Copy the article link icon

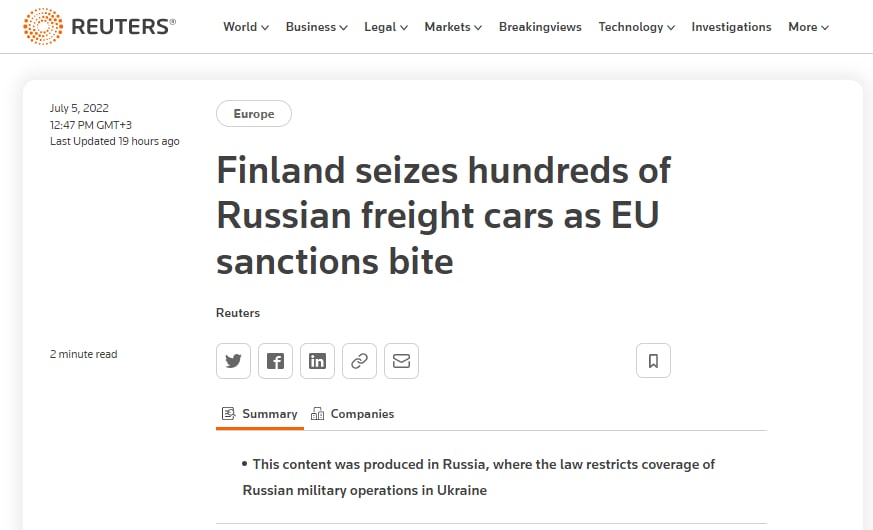(x=359, y=361)
